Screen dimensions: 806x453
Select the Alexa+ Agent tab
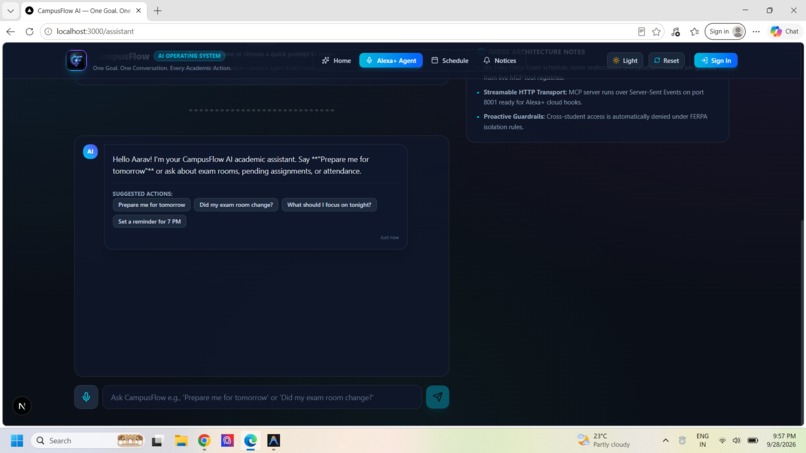click(391, 61)
